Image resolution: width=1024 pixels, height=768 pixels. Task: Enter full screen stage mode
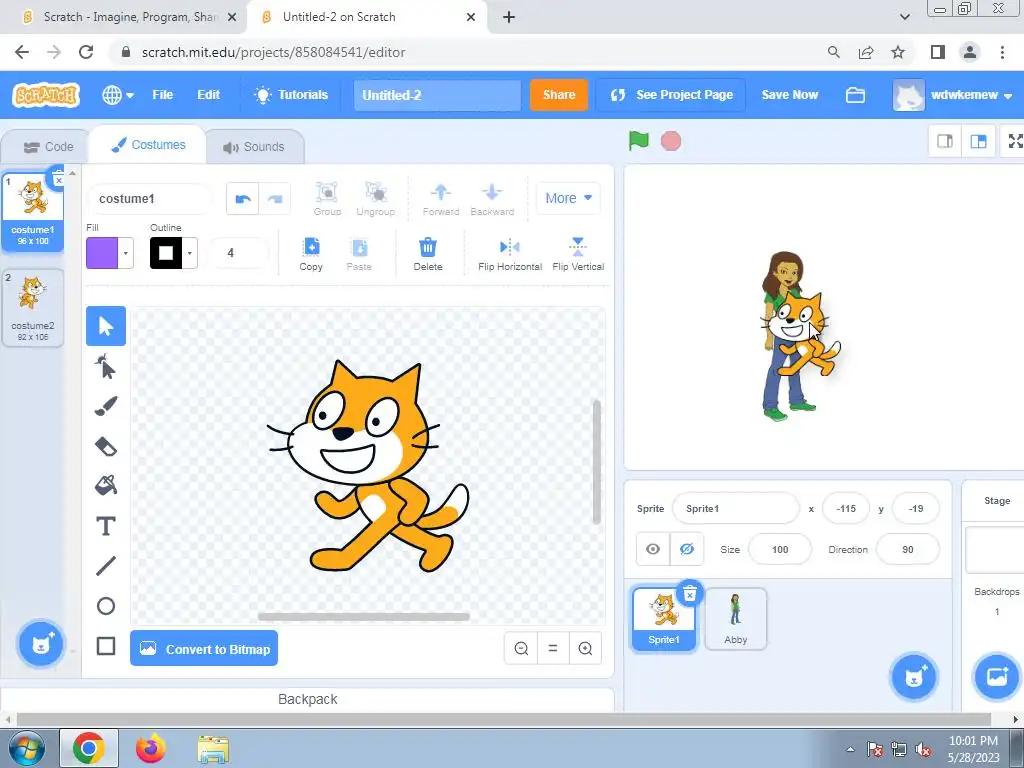coord(1014,141)
